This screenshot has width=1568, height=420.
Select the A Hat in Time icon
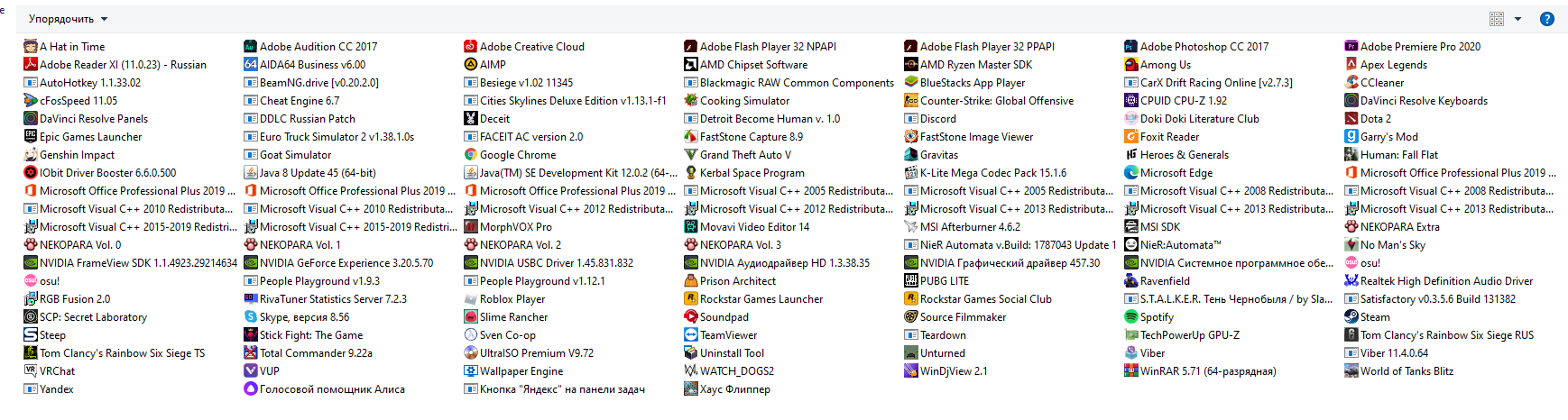click(31, 46)
